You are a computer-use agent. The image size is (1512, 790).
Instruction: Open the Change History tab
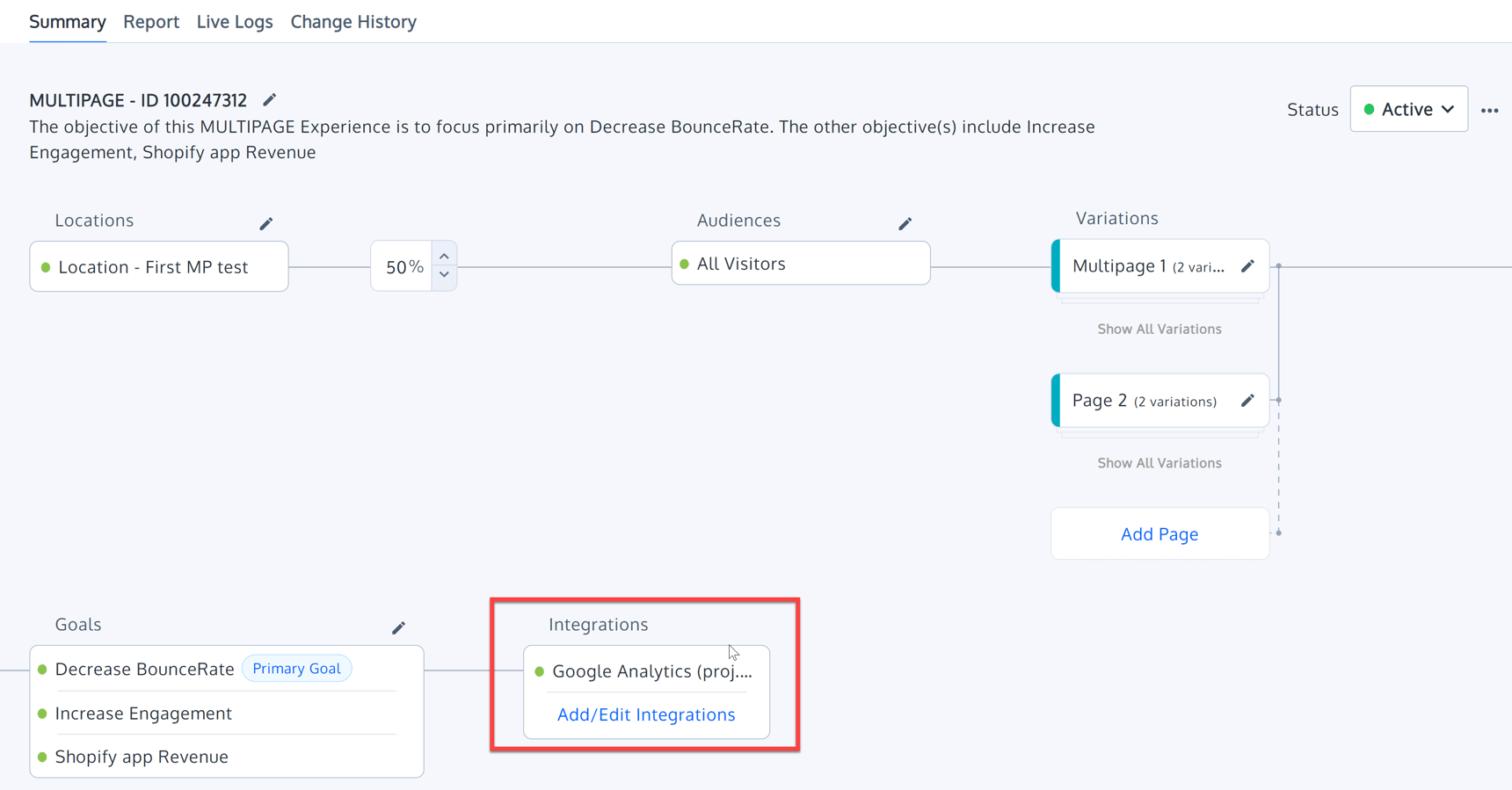tap(353, 22)
